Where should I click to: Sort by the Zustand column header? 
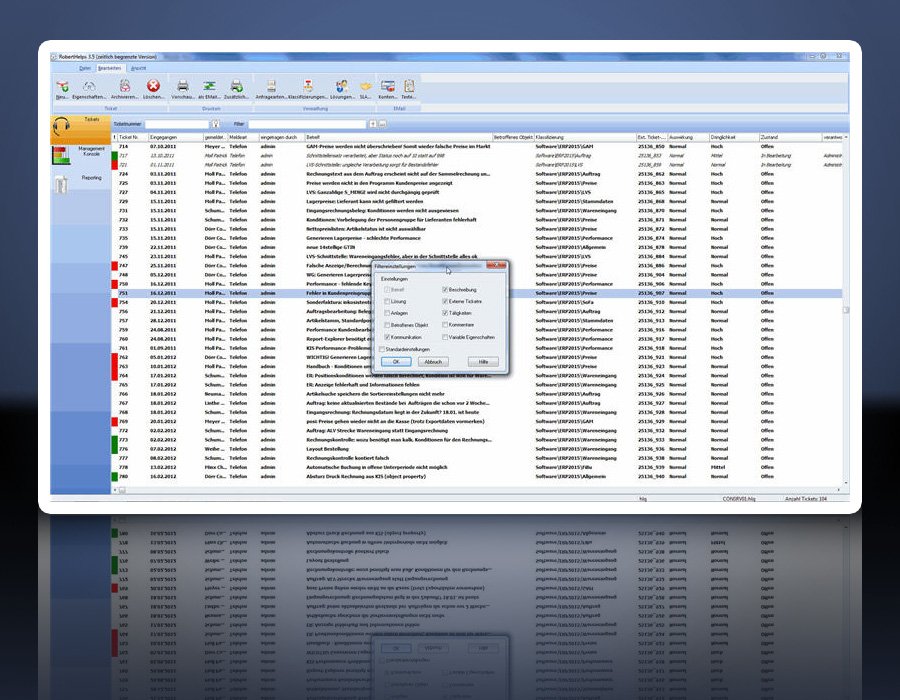790,138
